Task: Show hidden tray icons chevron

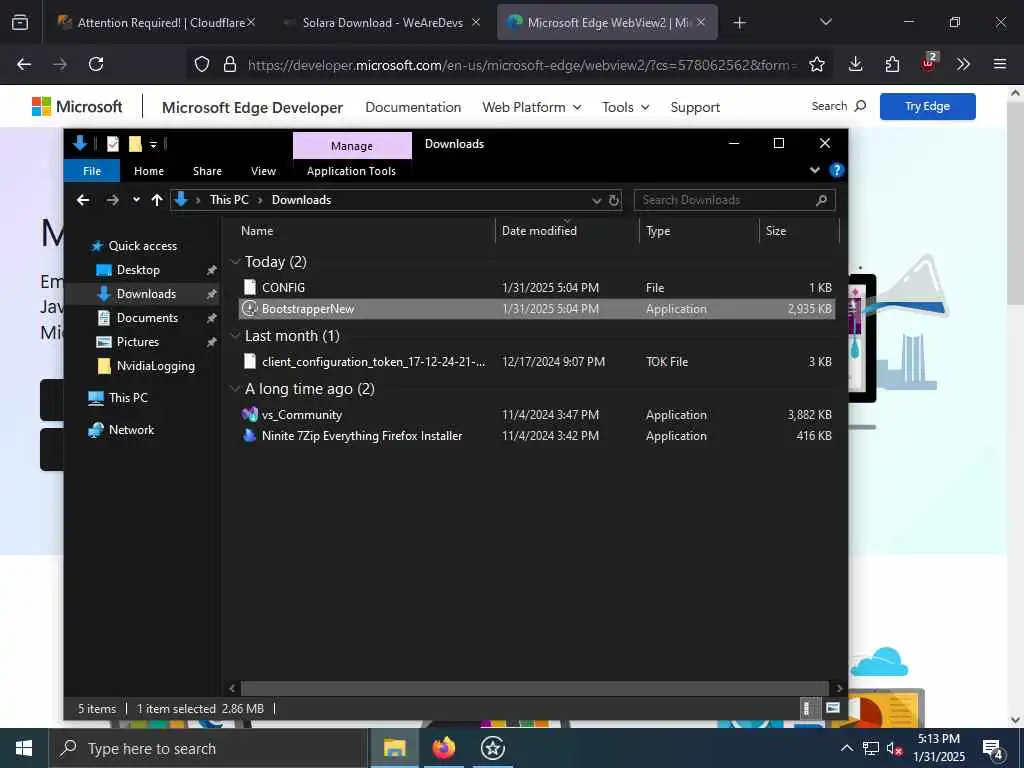Action: pos(846,749)
